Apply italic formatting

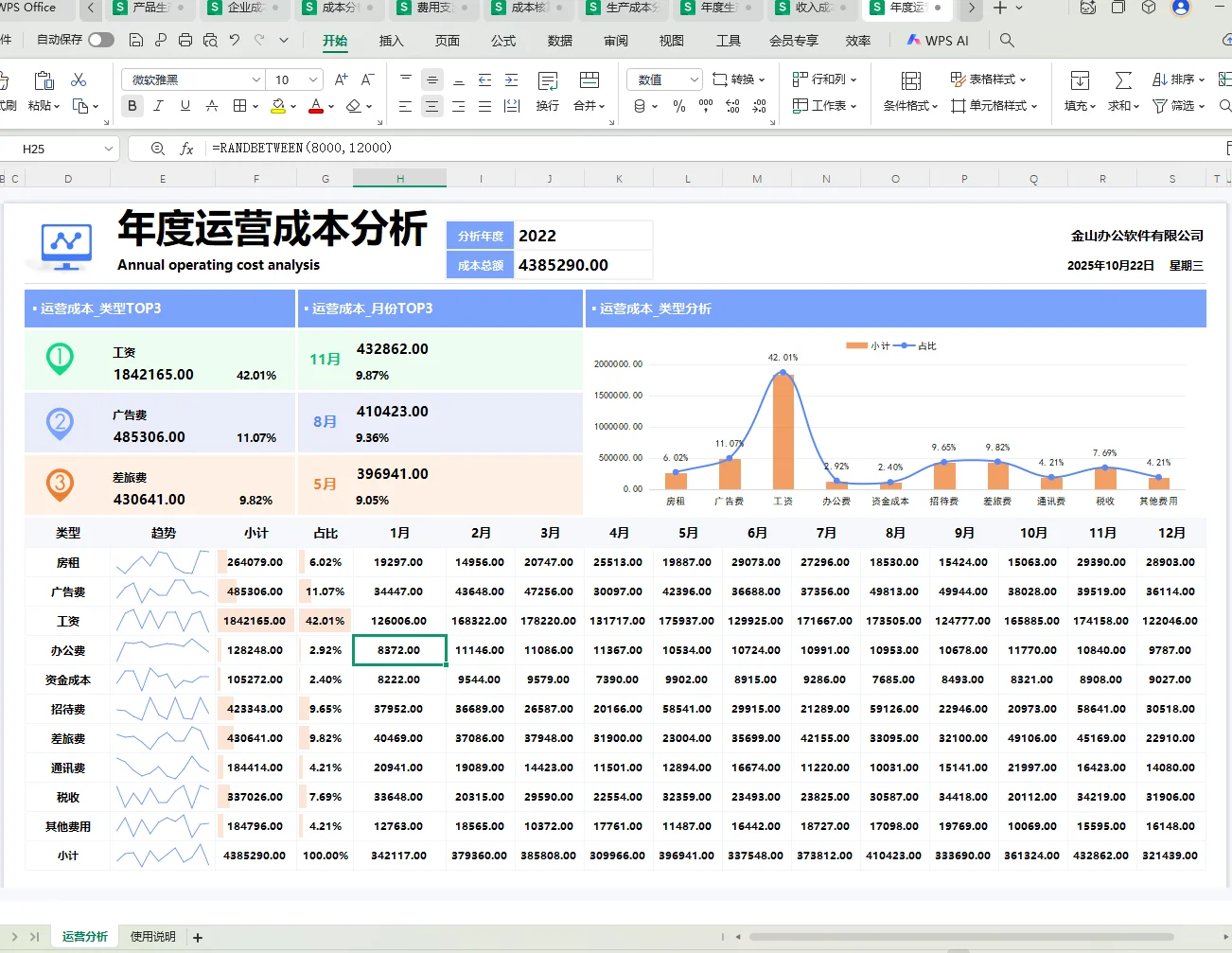(x=158, y=106)
